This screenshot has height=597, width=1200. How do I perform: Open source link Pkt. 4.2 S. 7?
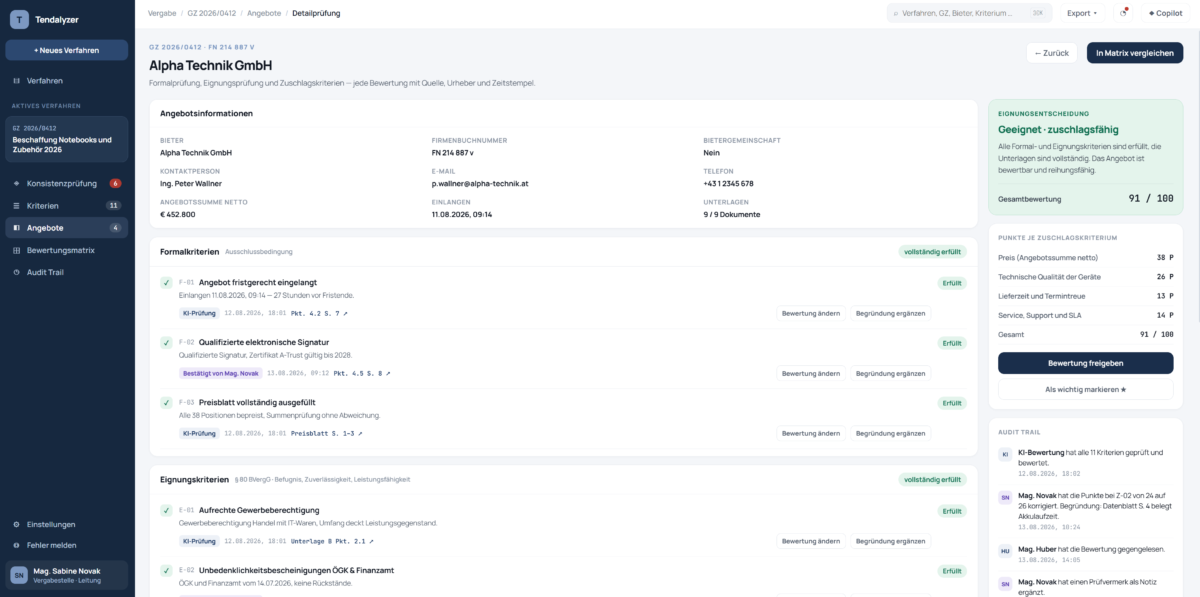point(320,313)
